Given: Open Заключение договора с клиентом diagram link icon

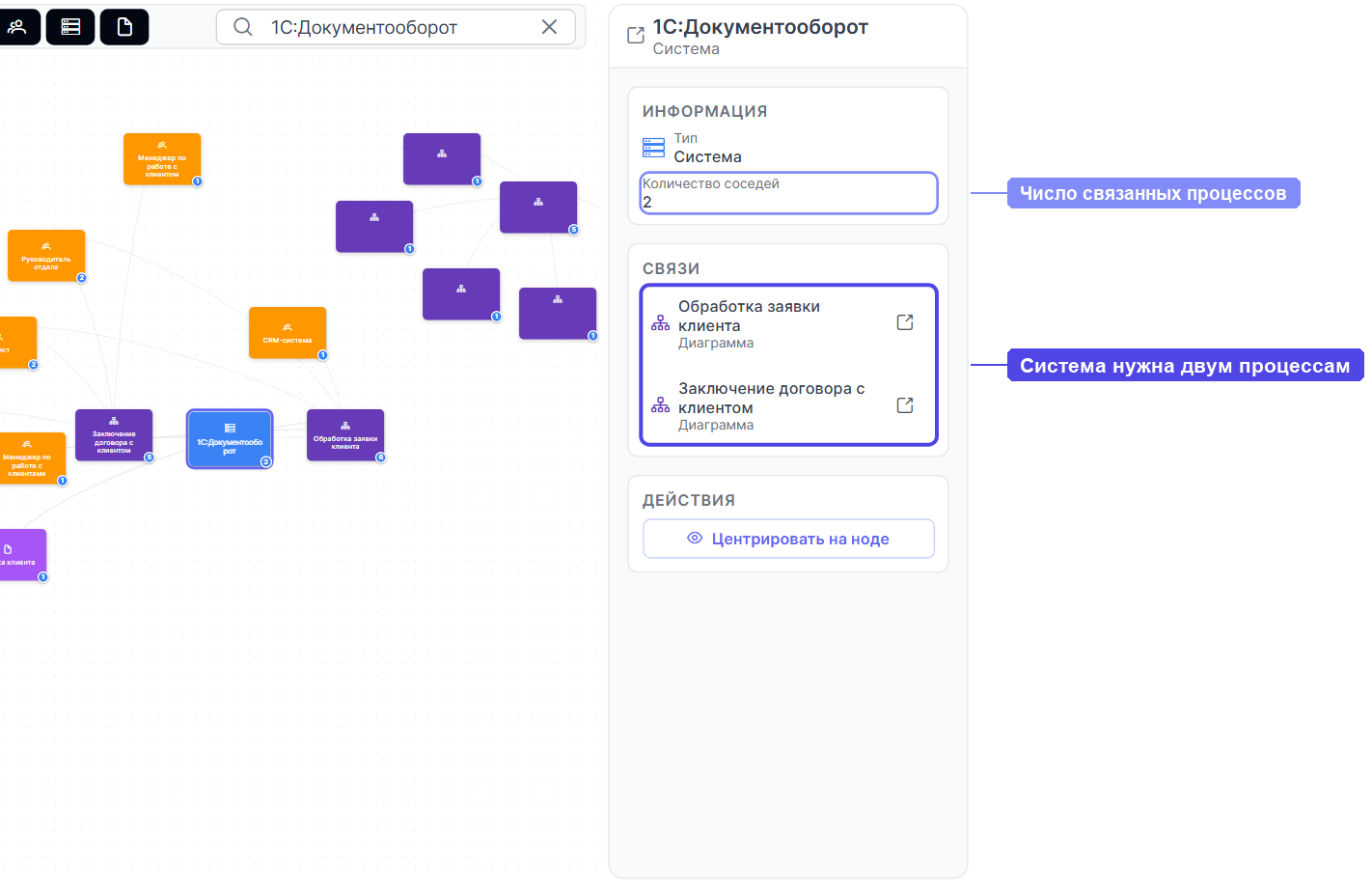Looking at the screenshot, I should click(905, 405).
